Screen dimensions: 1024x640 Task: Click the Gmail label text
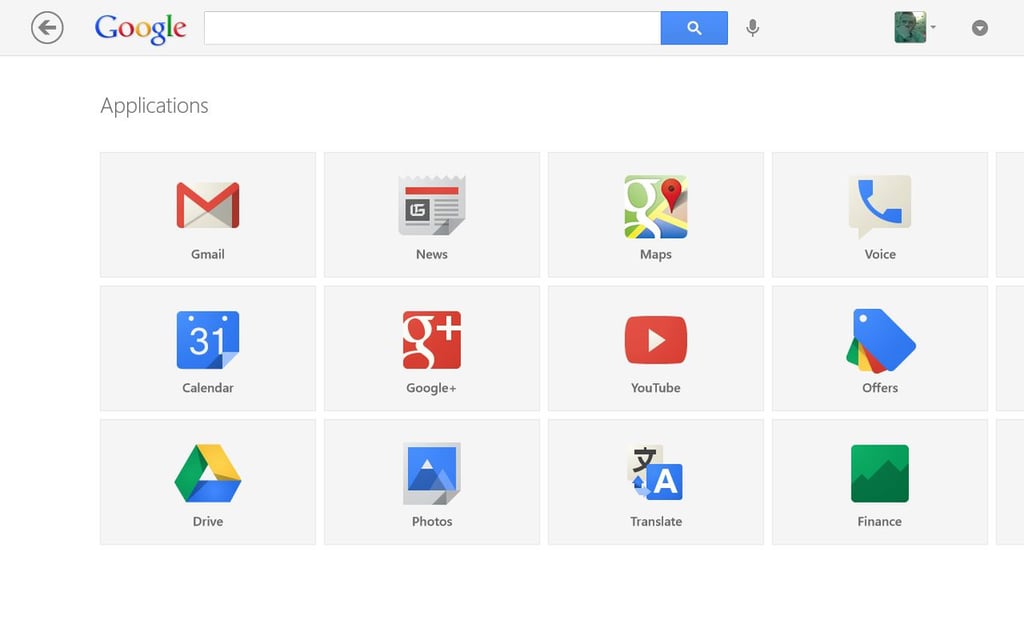click(x=208, y=255)
